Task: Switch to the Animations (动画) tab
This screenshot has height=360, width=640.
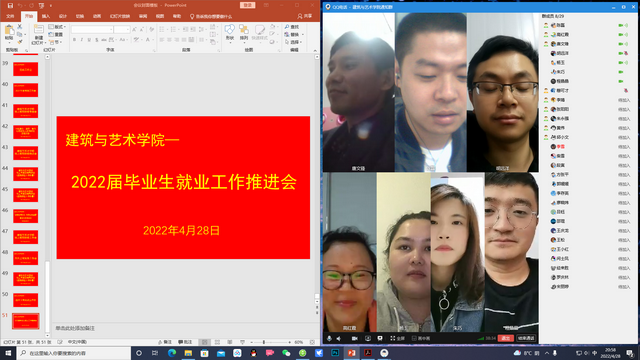Action: (x=97, y=16)
